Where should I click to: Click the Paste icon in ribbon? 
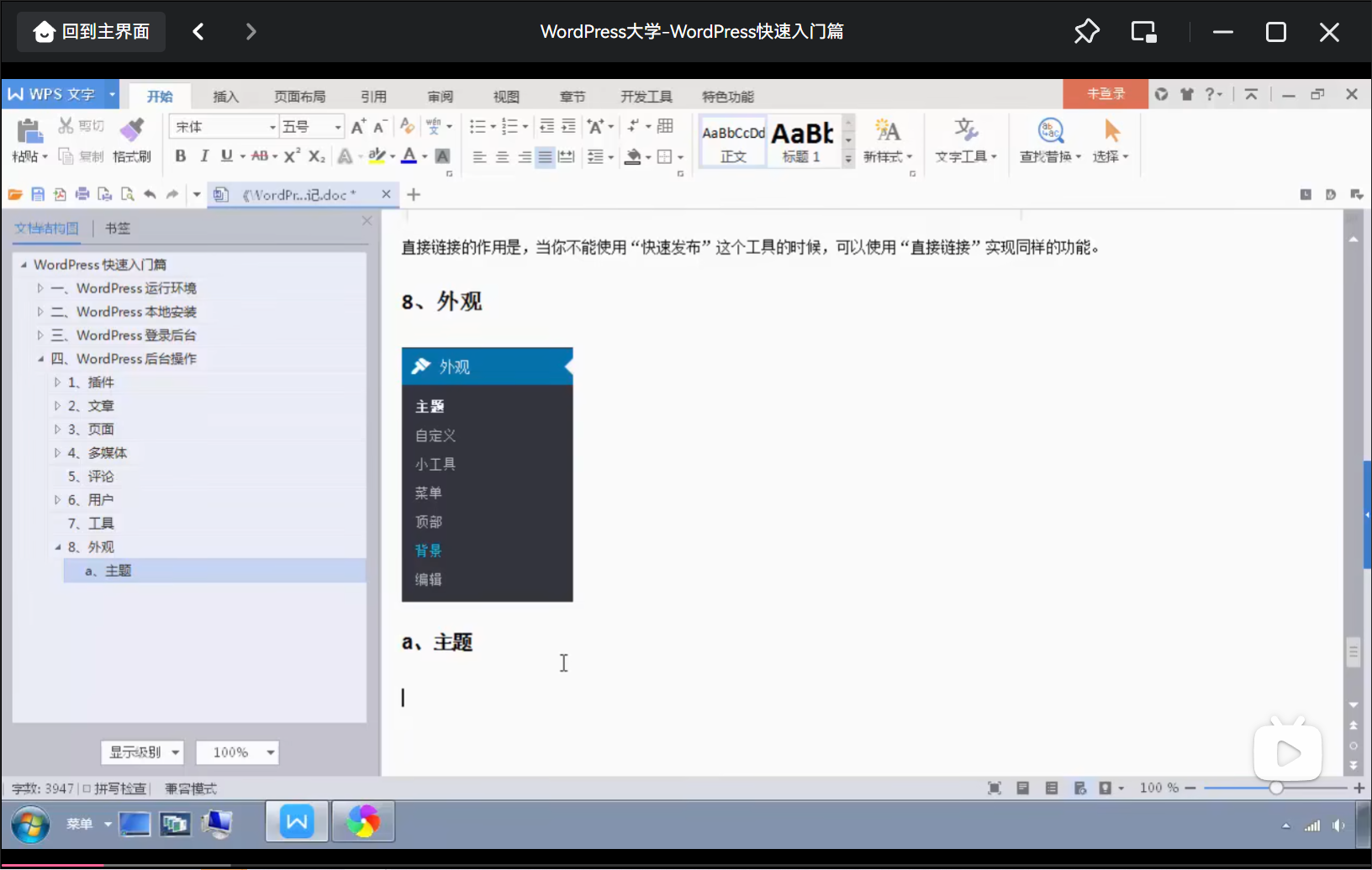coord(29,131)
